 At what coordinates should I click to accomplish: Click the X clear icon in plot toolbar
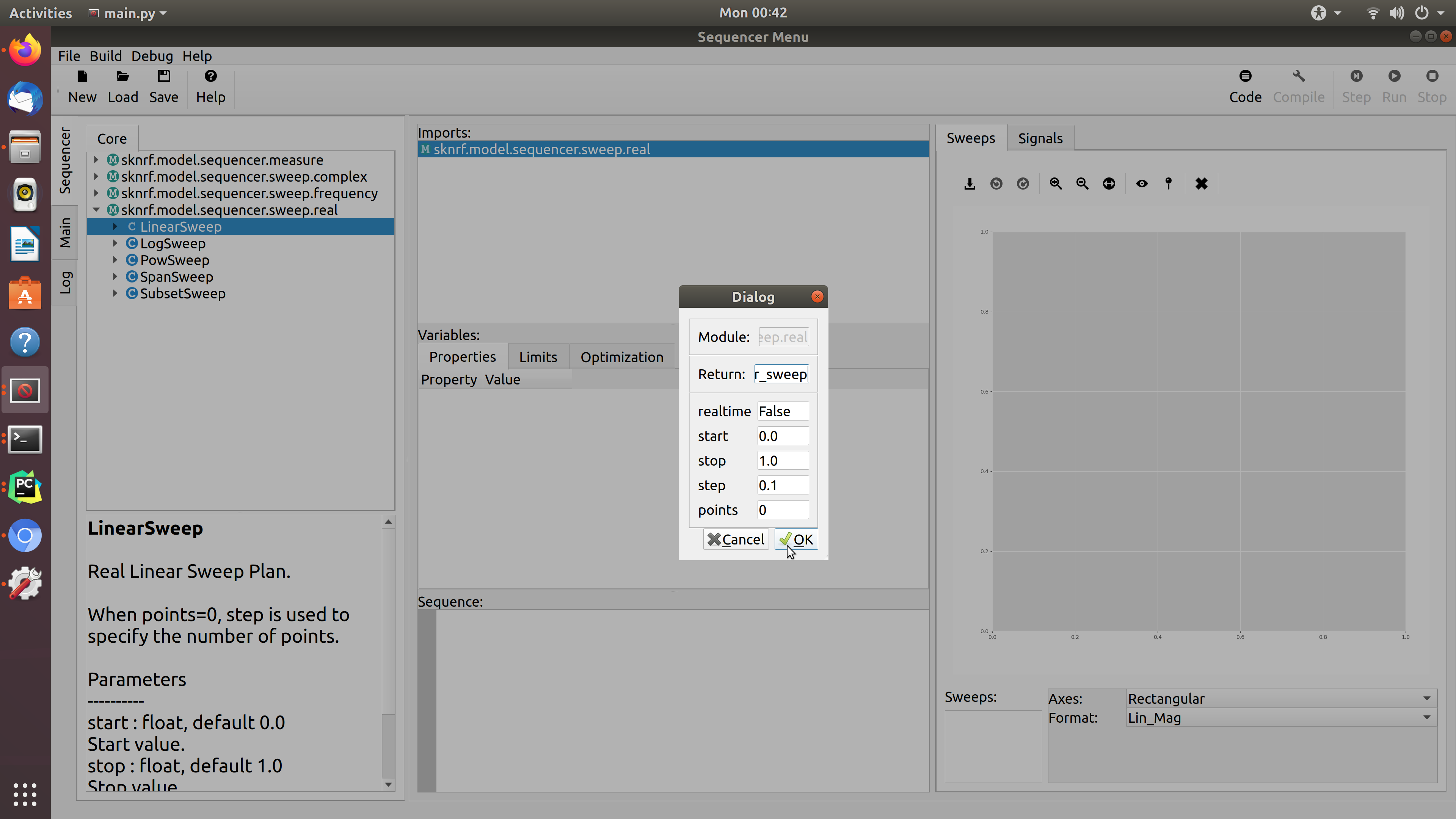[1202, 184]
